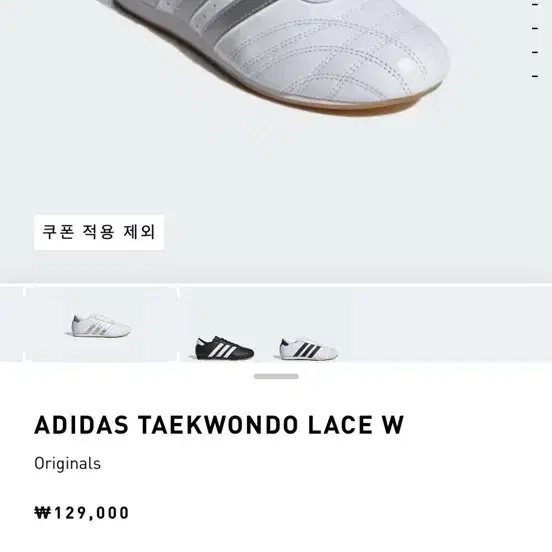Jump to the second image indicator dash
Screen dimensions: 552x552
point(535,28)
